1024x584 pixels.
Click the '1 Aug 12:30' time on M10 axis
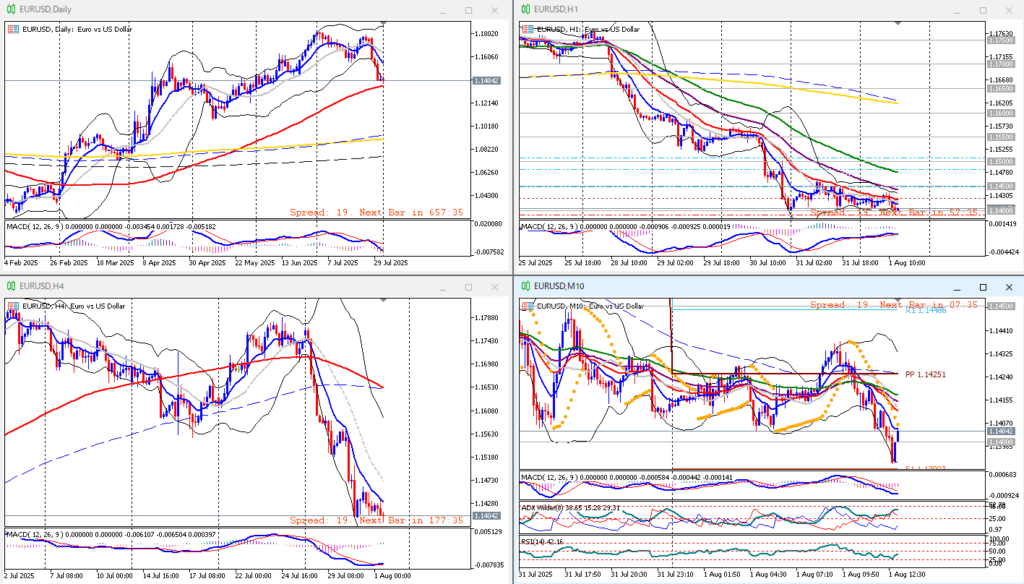click(x=907, y=575)
